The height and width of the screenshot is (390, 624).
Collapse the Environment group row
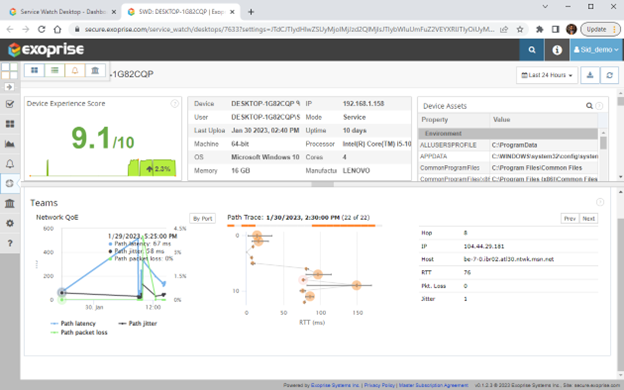tap(508, 134)
